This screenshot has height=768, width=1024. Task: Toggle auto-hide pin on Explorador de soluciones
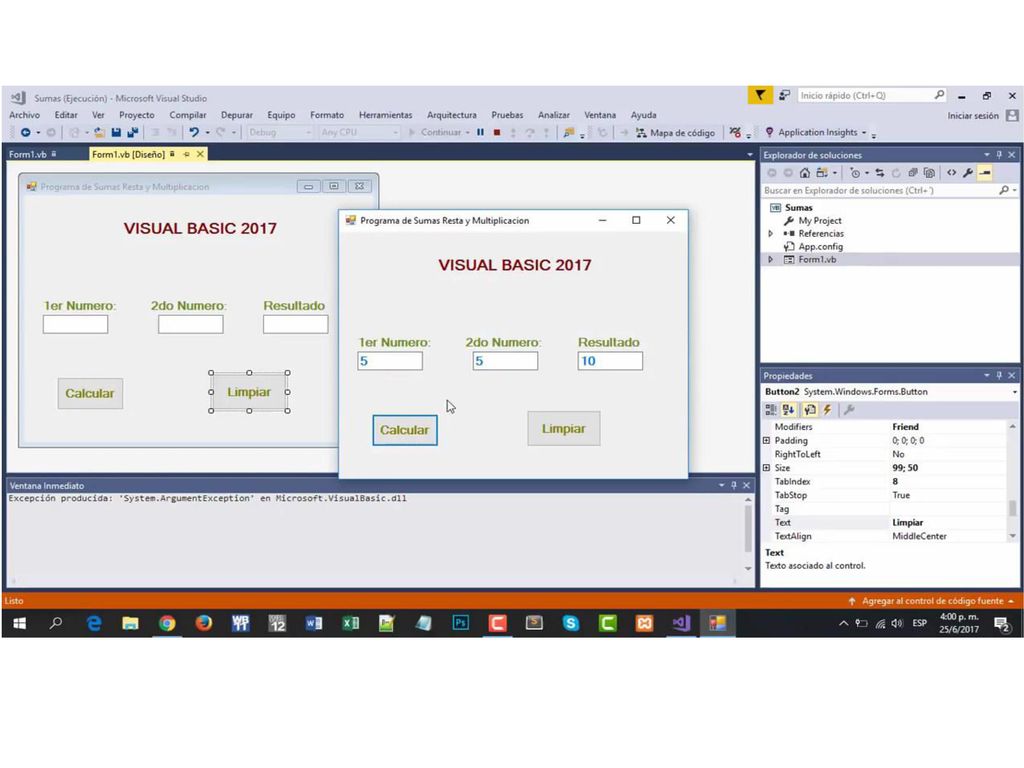coord(999,155)
